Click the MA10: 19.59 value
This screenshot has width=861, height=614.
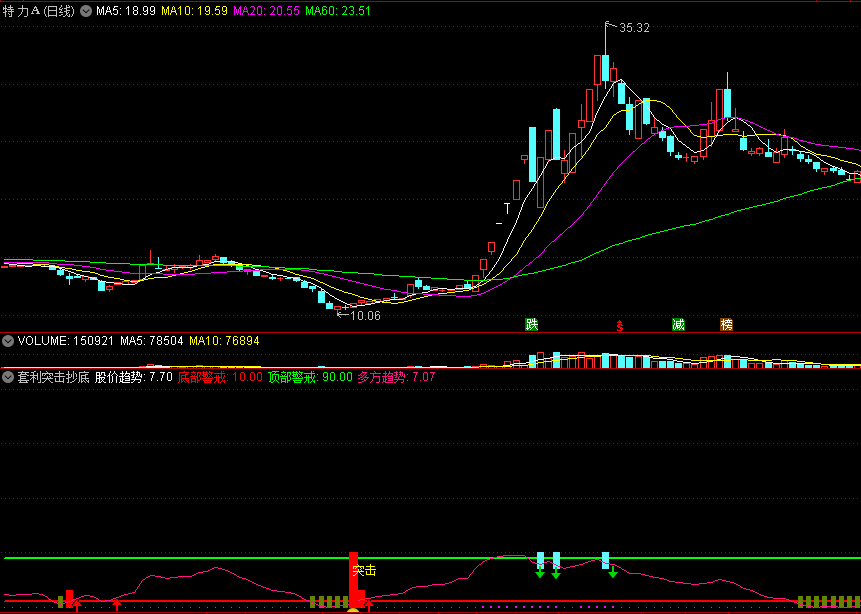[x=194, y=11]
